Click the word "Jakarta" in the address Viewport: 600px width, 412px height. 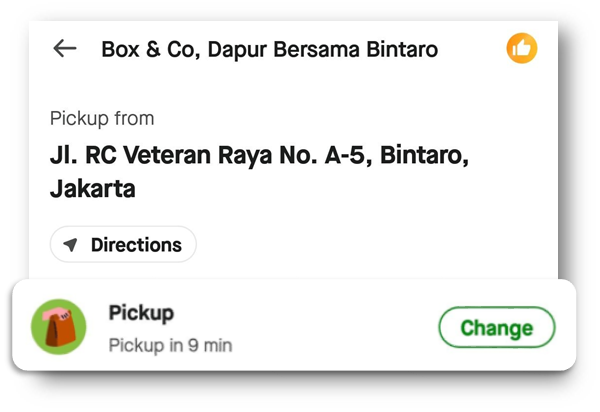(92, 188)
